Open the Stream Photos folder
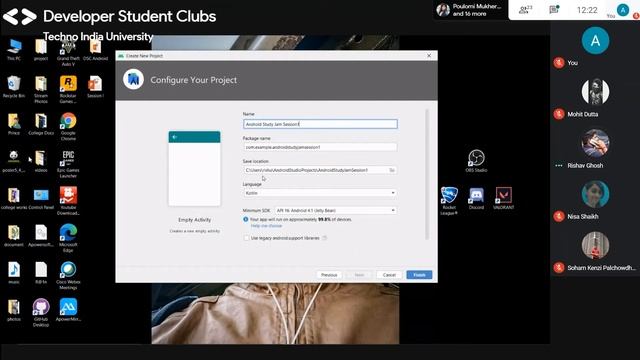Viewport: 640px width, 360px height. (41, 90)
